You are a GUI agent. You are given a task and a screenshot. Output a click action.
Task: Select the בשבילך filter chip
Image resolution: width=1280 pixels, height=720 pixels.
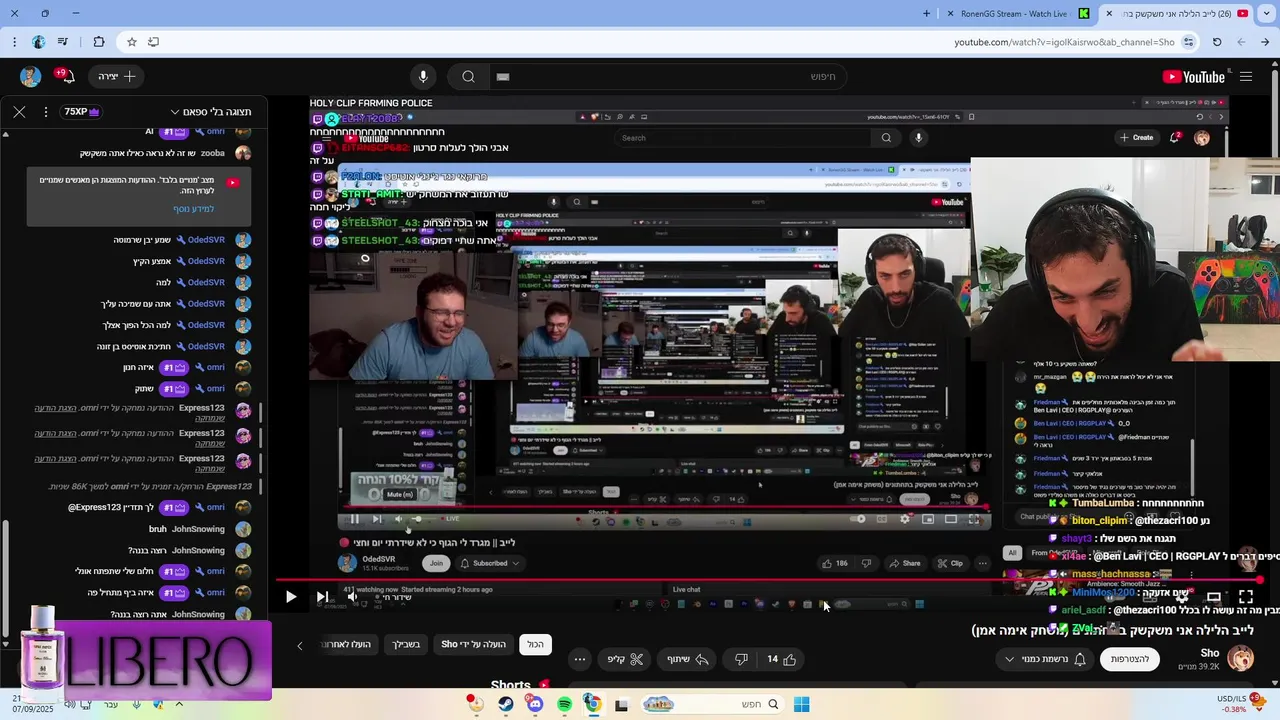point(404,644)
